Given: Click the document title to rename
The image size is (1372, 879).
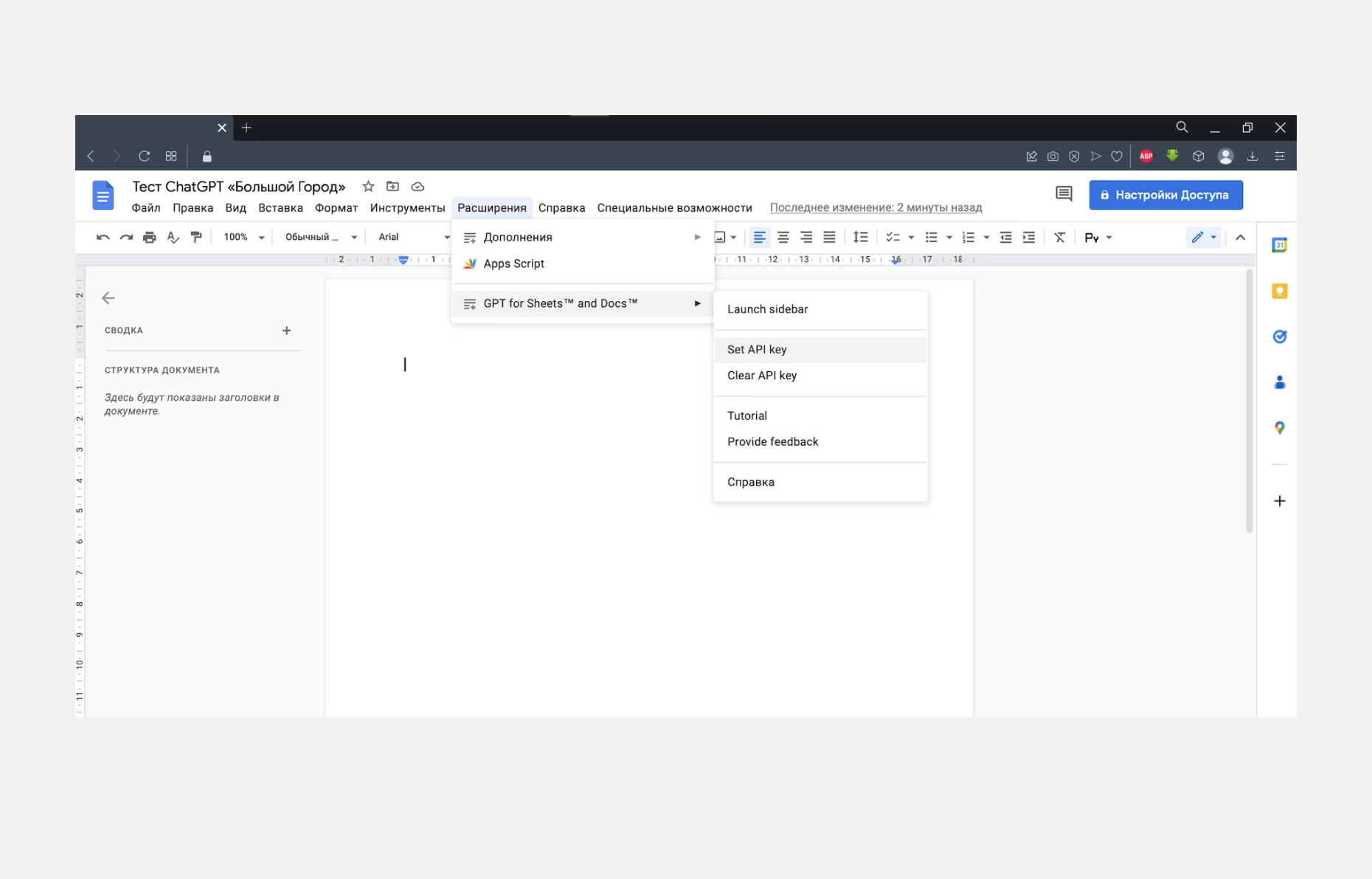Looking at the screenshot, I should [239, 187].
